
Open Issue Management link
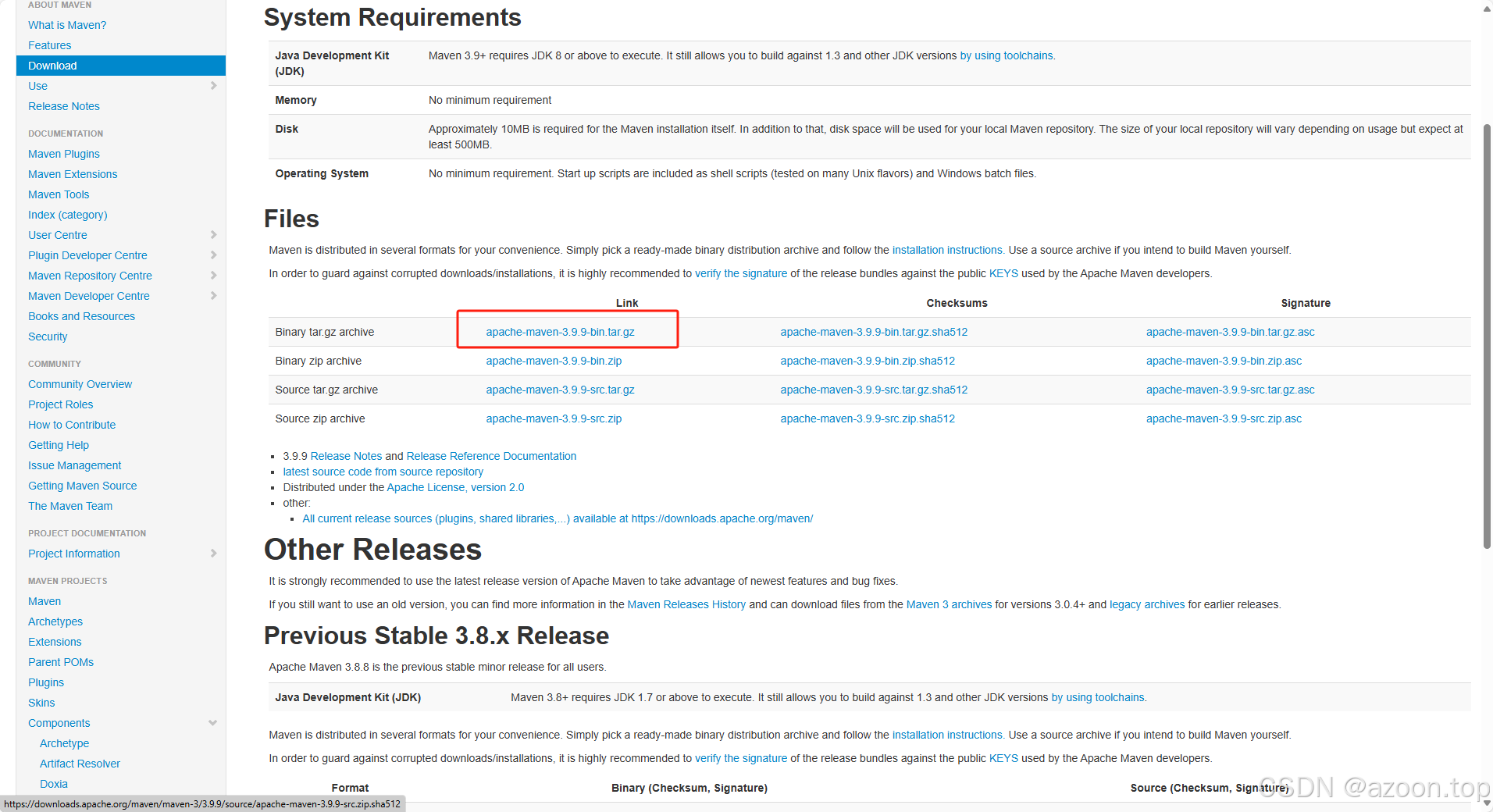pyautogui.click(x=74, y=465)
